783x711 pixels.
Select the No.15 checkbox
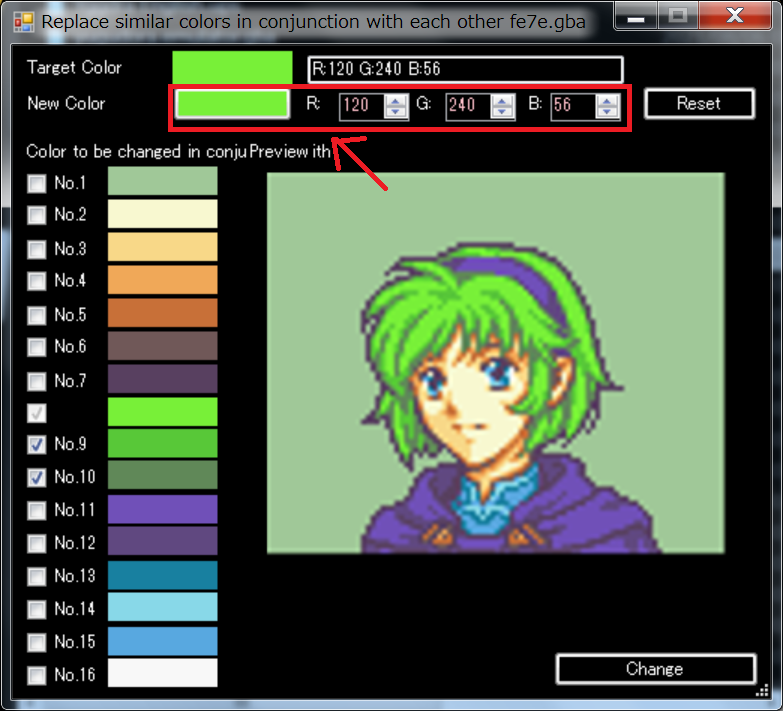click(x=36, y=642)
